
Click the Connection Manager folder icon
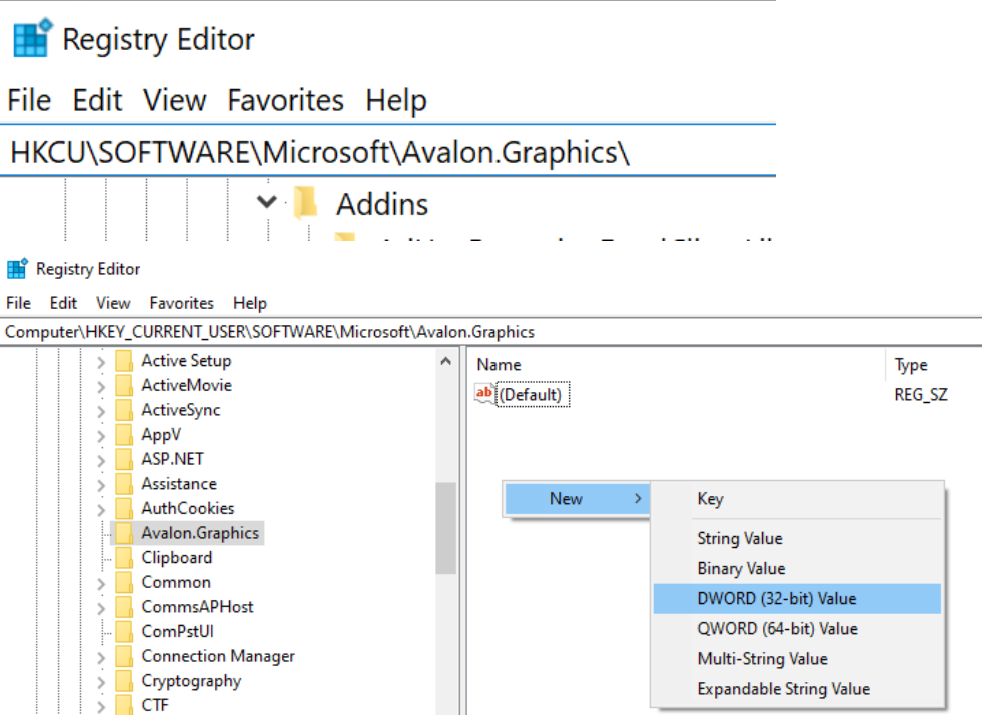124,656
